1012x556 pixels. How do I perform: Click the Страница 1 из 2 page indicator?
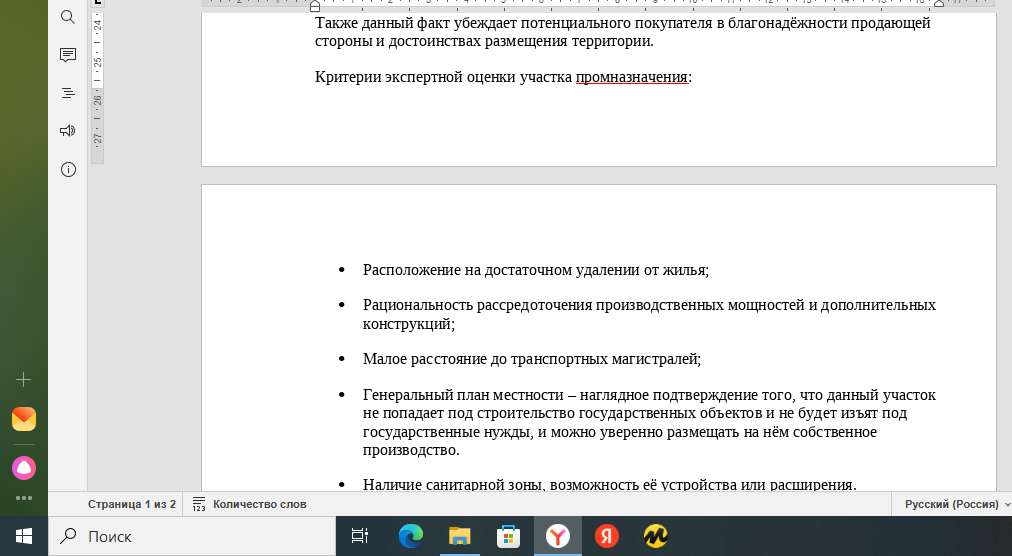(132, 504)
